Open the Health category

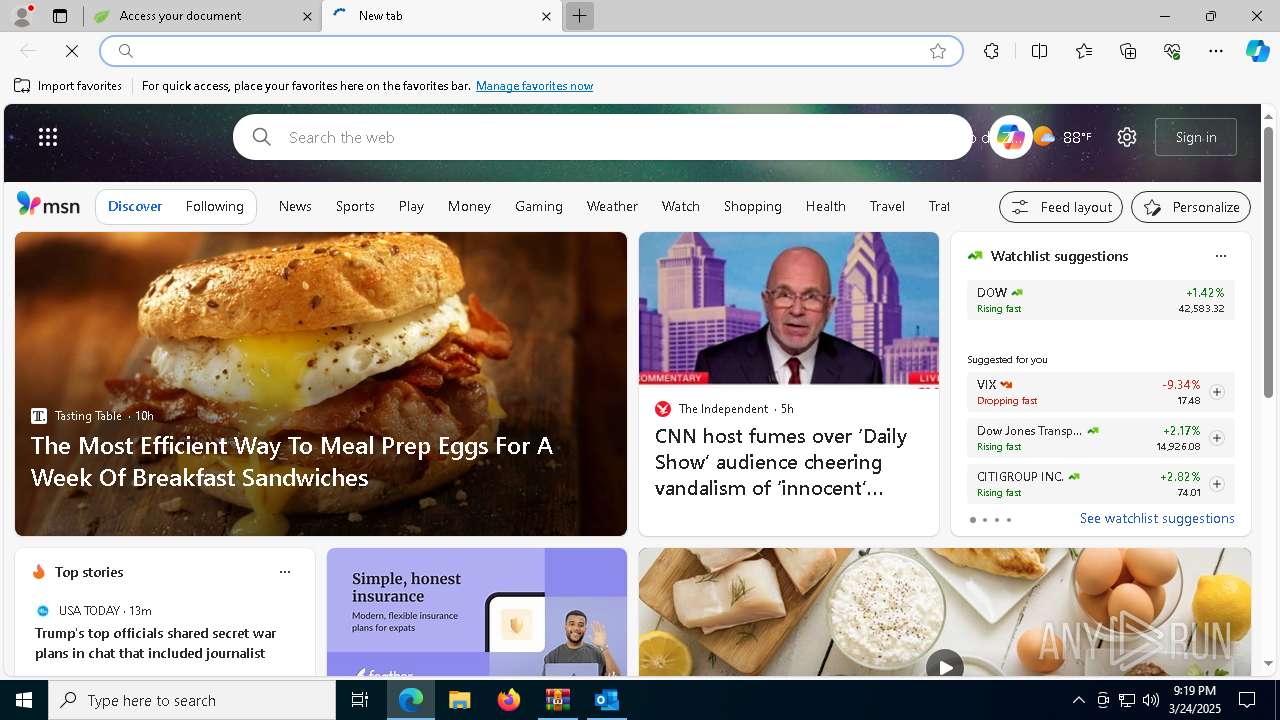(x=826, y=206)
